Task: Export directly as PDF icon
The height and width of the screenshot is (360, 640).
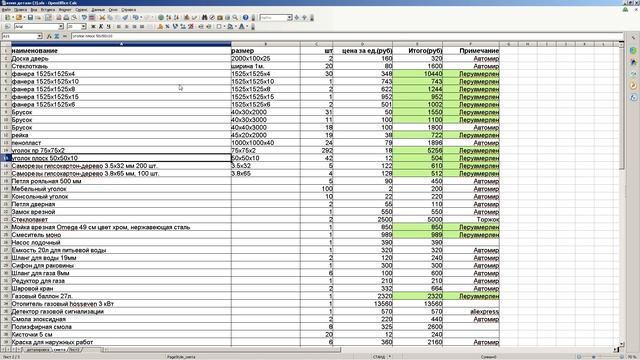Action: (58, 18)
